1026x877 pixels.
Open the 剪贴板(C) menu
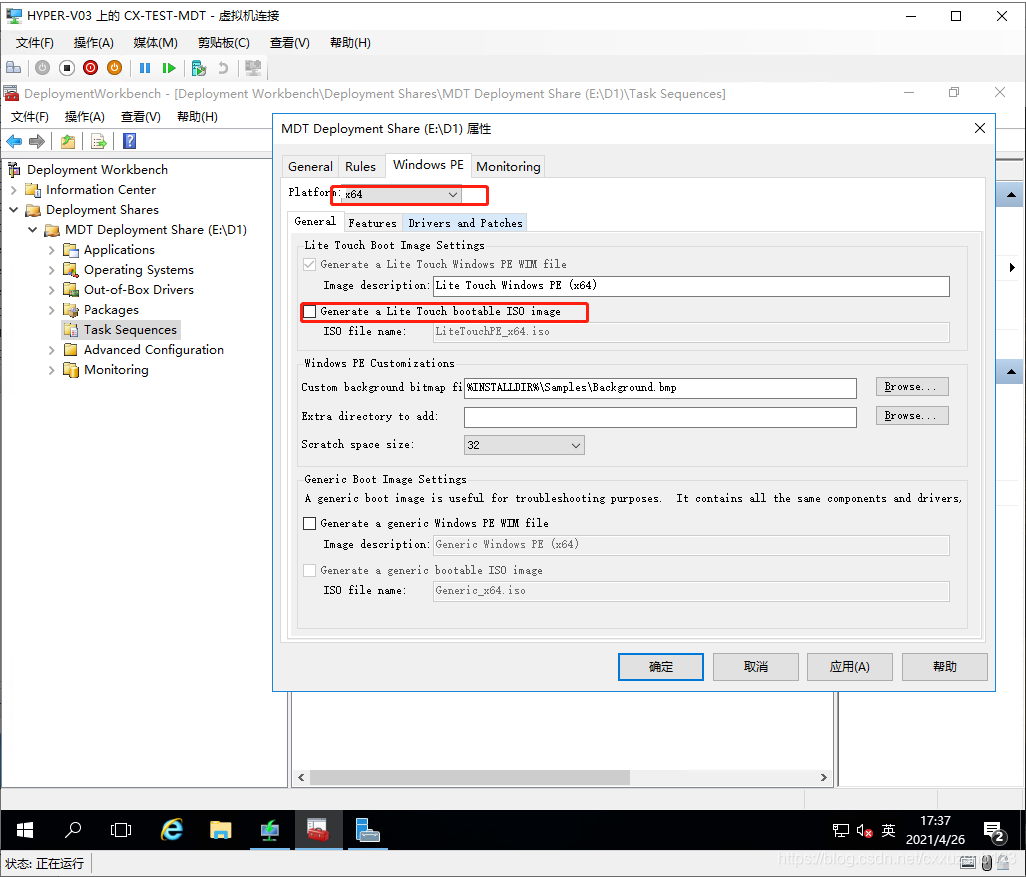coord(224,43)
